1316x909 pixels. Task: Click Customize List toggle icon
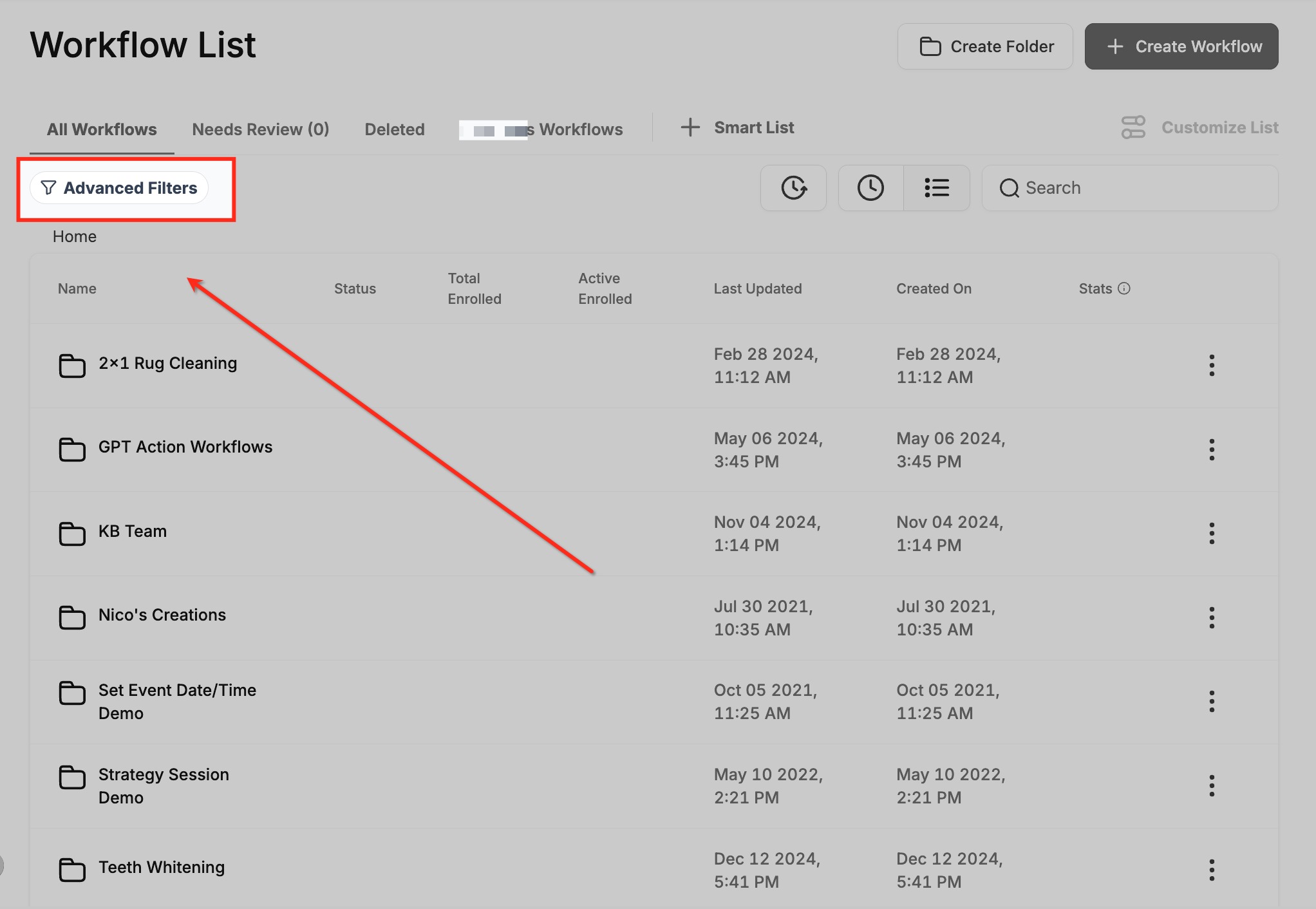1133,127
